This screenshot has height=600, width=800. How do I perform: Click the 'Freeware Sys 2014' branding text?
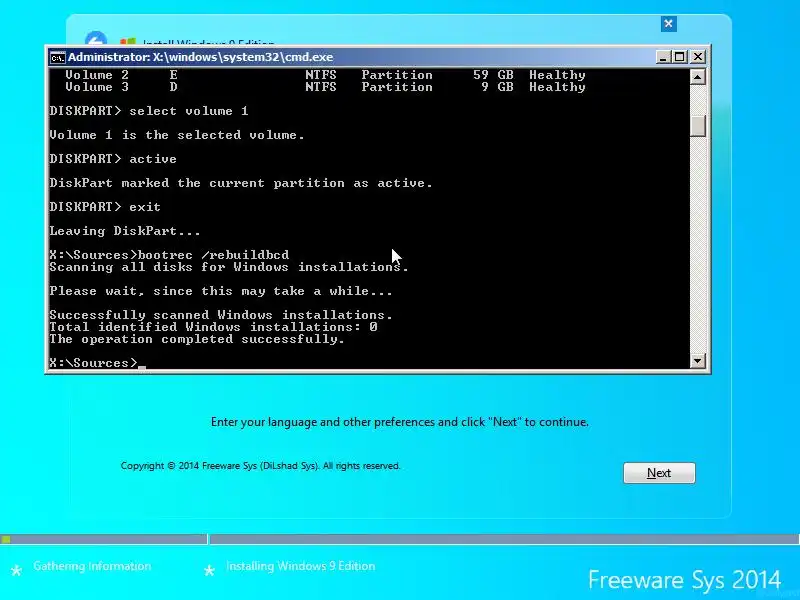tap(684, 580)
